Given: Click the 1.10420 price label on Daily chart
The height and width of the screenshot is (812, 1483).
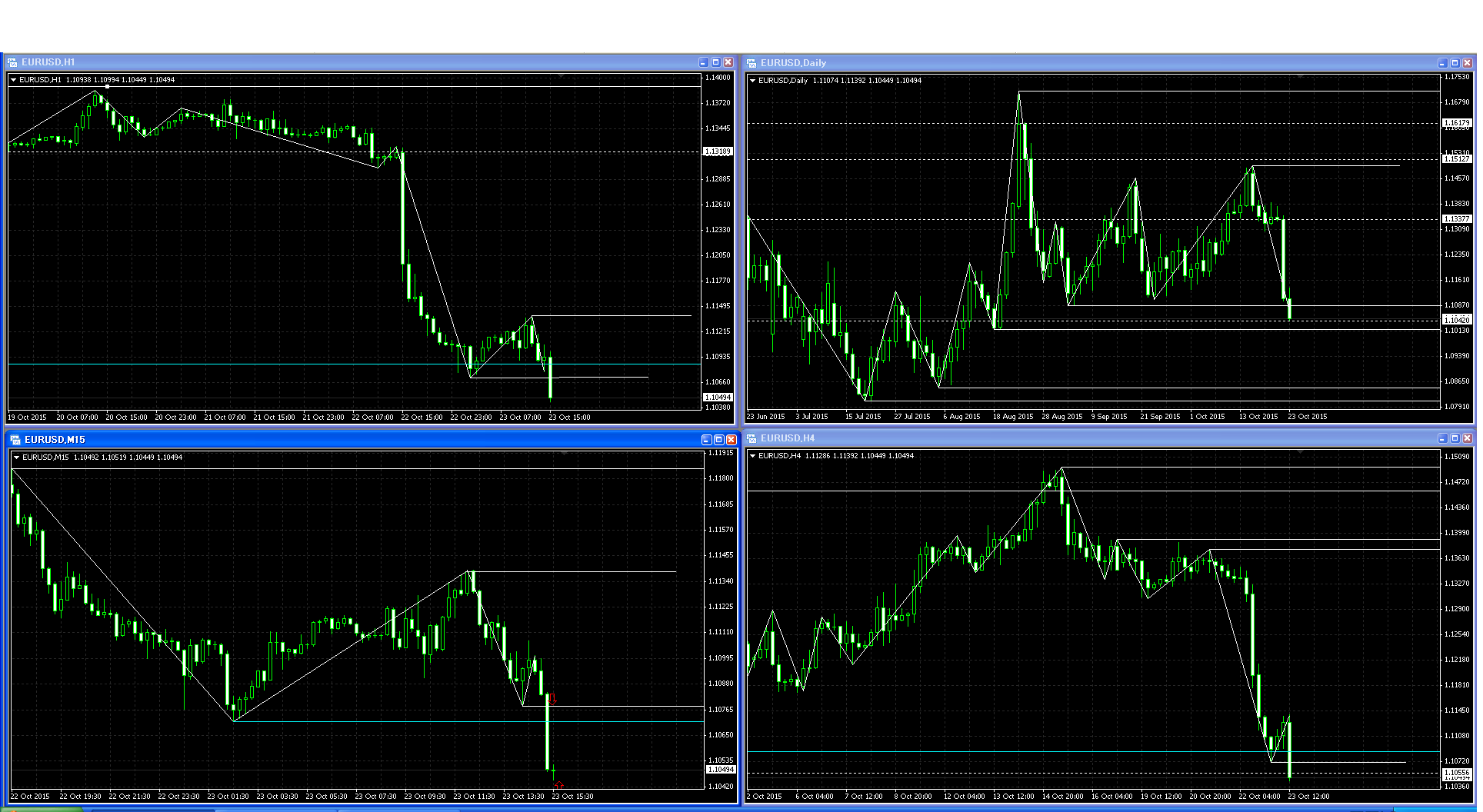Looking at the screenshot, I should (x=1456, y=319).
